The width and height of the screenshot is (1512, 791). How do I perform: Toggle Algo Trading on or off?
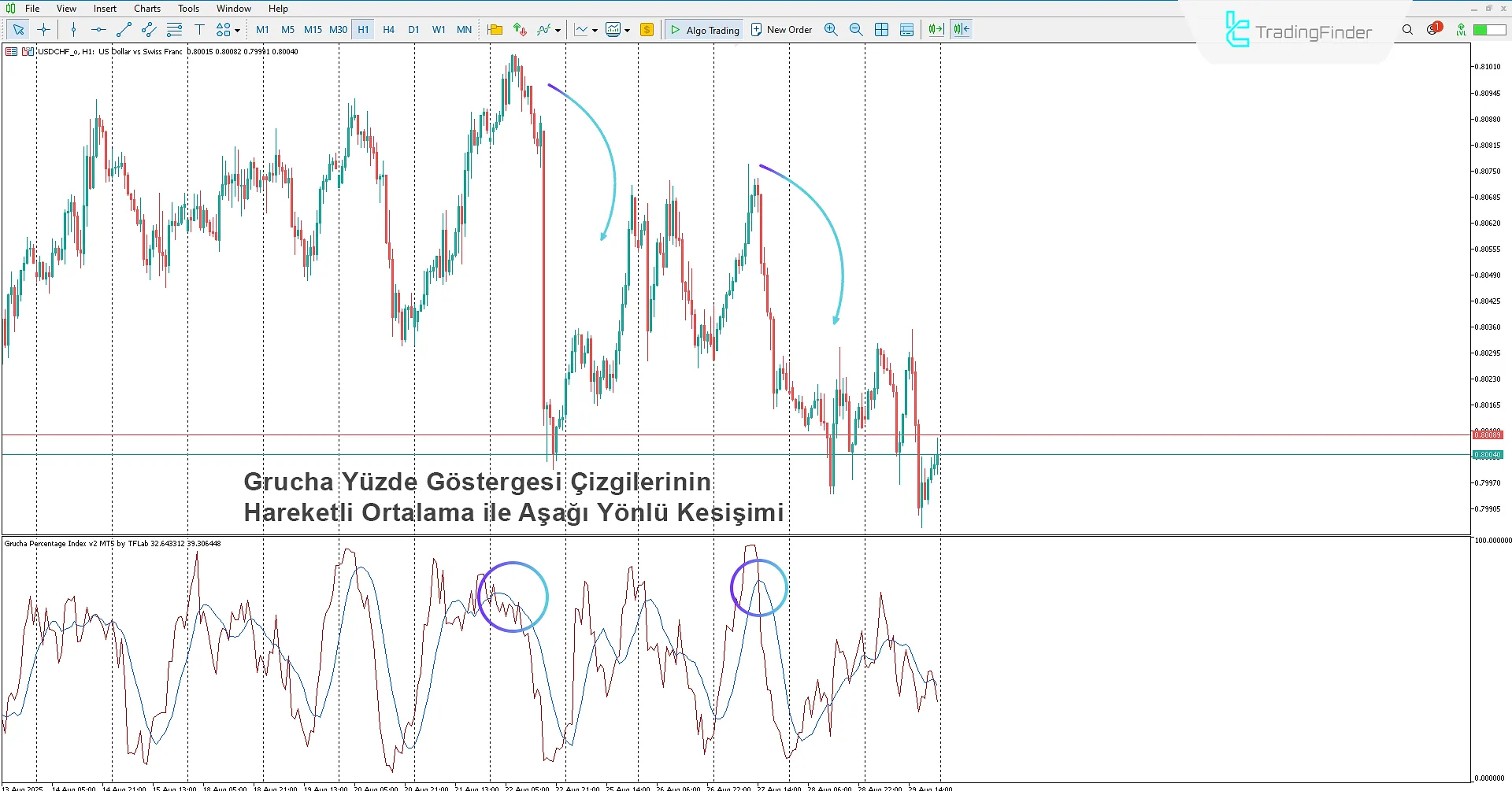tap(704, 29)
